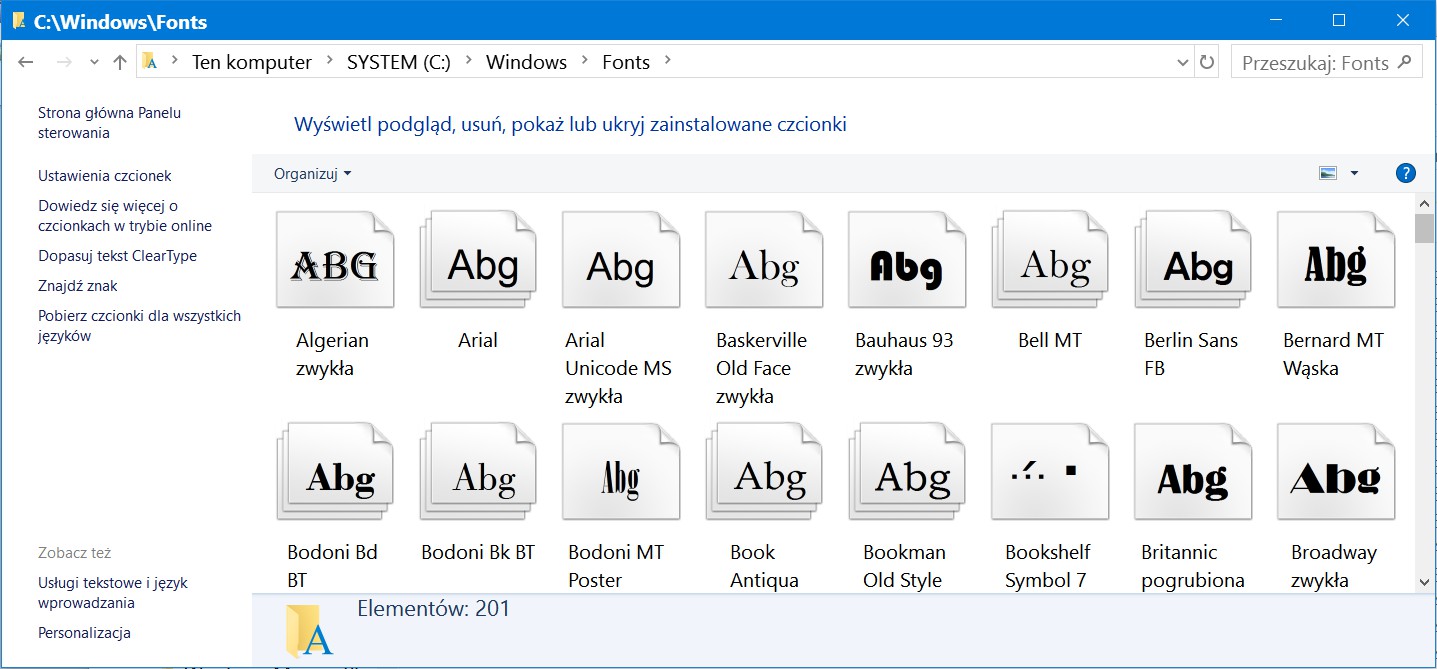Select the Bookman Old Style font icon
The image size is (1437, 669).
tap(906, 471)
